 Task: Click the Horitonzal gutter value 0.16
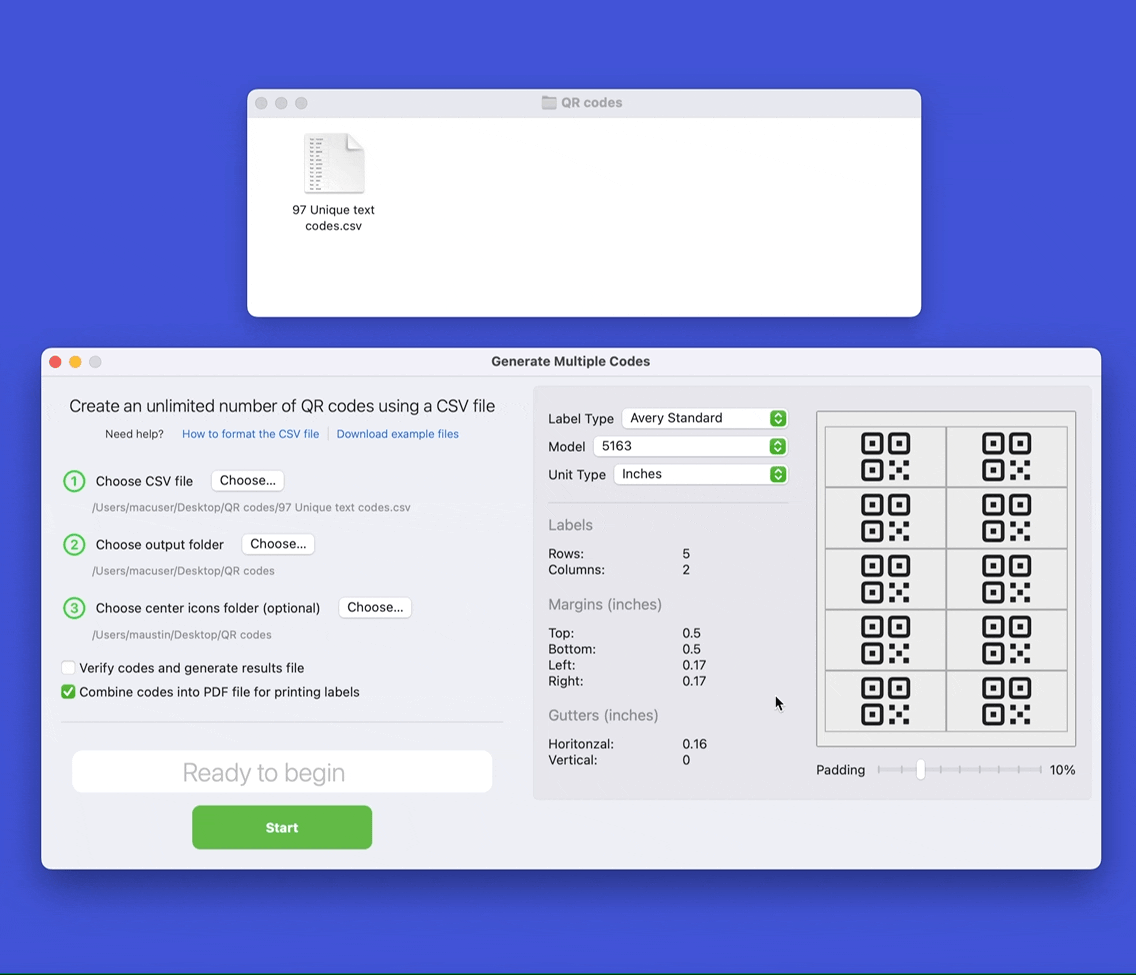695,744
